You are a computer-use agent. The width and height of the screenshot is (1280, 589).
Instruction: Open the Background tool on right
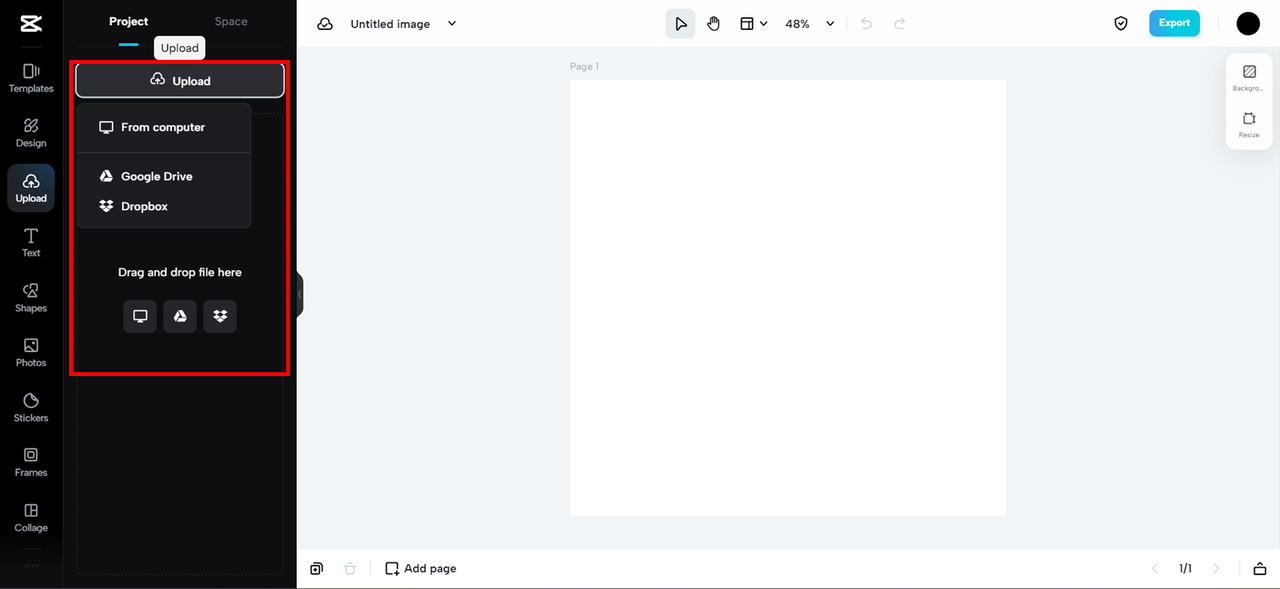pyautogui.click(x=1249, y=78)
